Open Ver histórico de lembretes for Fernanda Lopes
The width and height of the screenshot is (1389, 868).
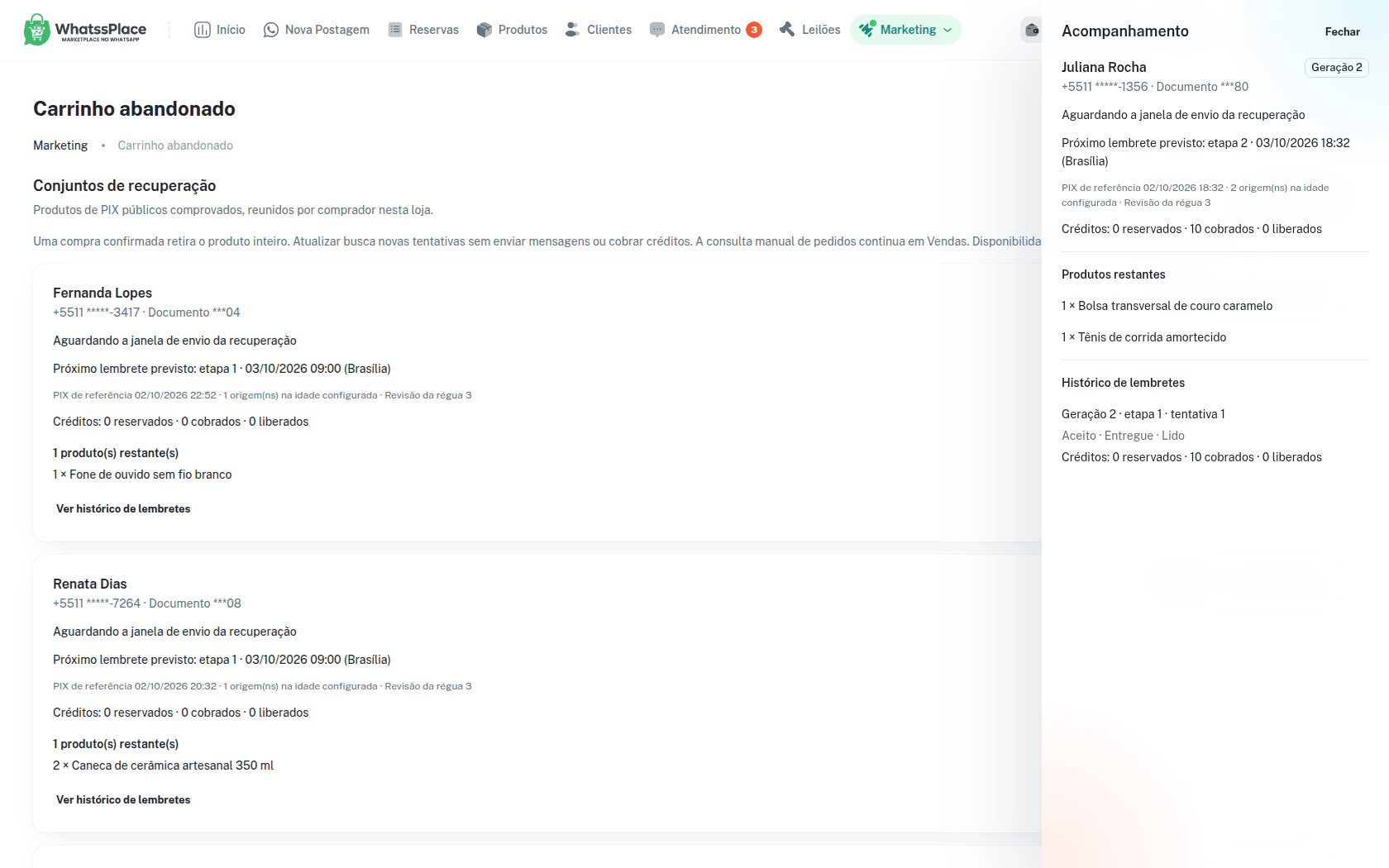(x=123, y=509)
